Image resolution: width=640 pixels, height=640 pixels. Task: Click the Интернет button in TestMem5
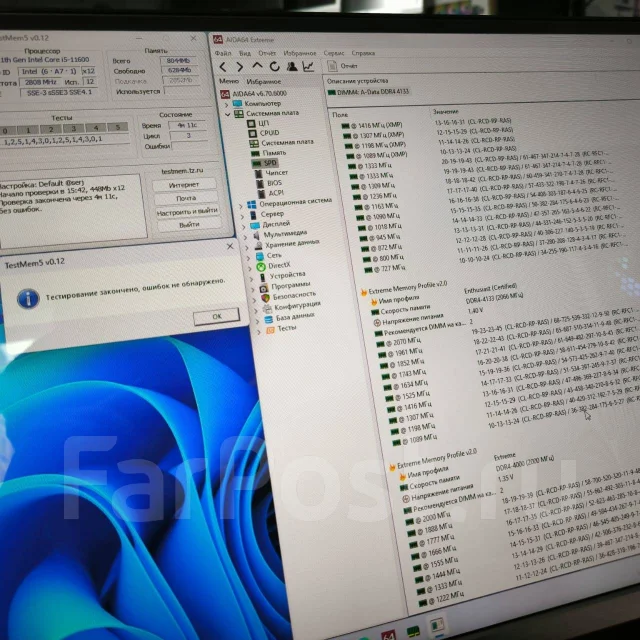(184, 185)
